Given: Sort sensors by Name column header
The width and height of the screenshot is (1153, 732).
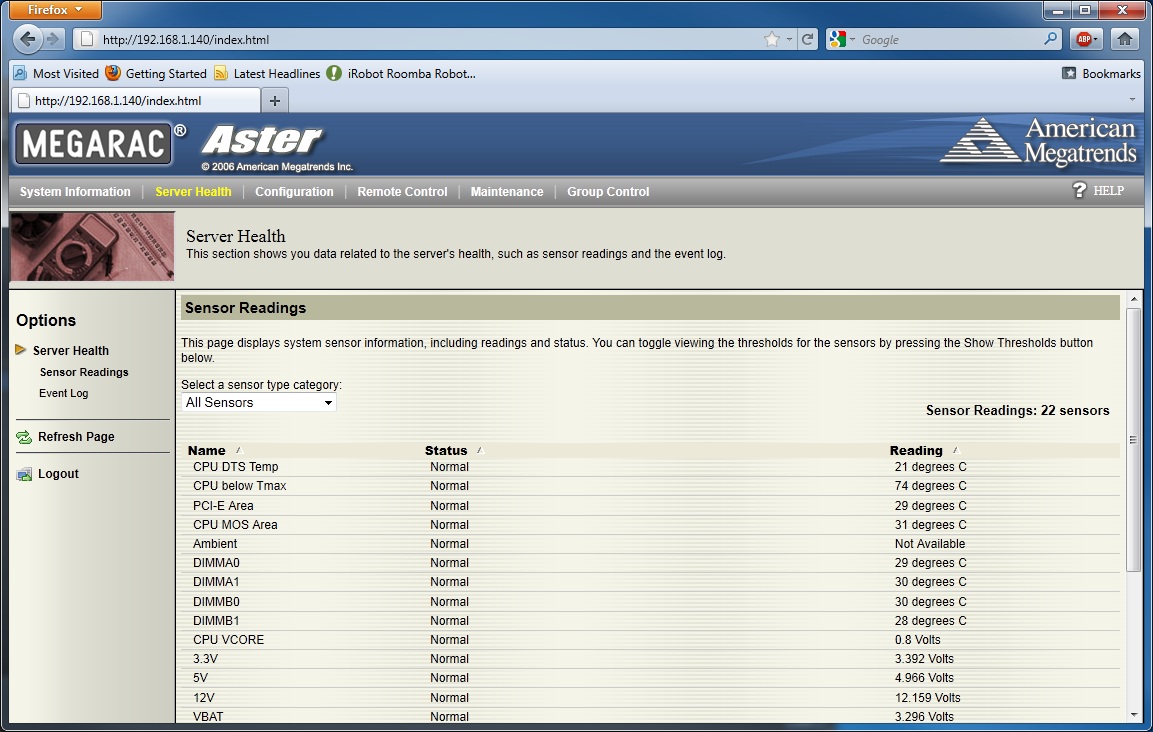Looking at the screenshot, I should coord(207,450).
